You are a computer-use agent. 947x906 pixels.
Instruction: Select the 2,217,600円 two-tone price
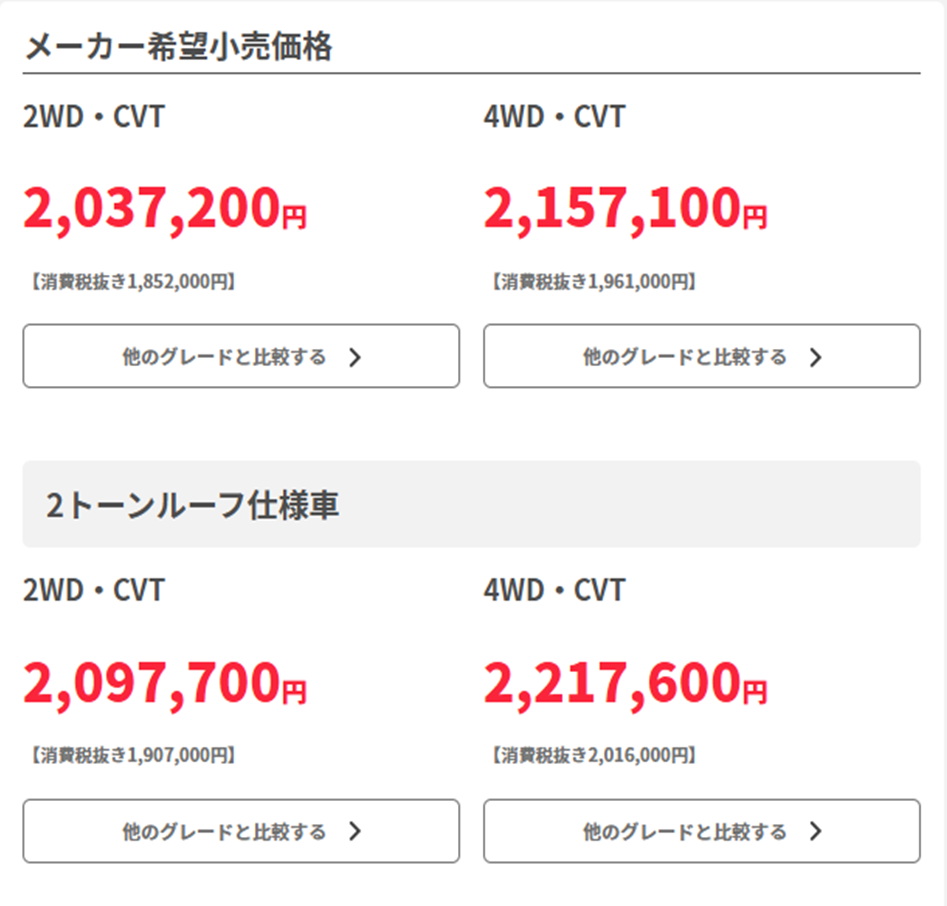click(x=626, y=684)
